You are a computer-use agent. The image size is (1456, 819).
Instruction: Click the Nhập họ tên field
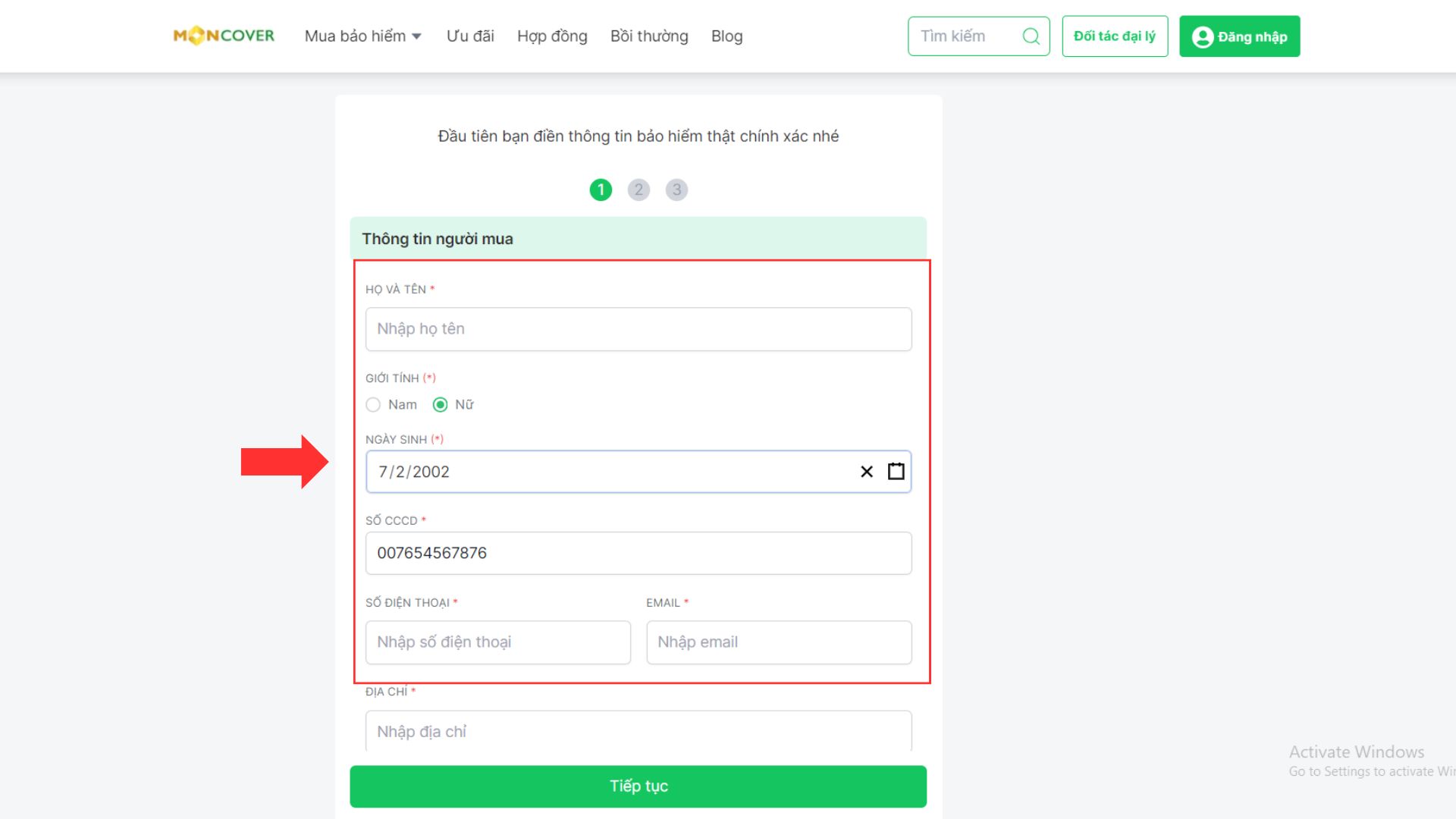[x=639, y=329]
